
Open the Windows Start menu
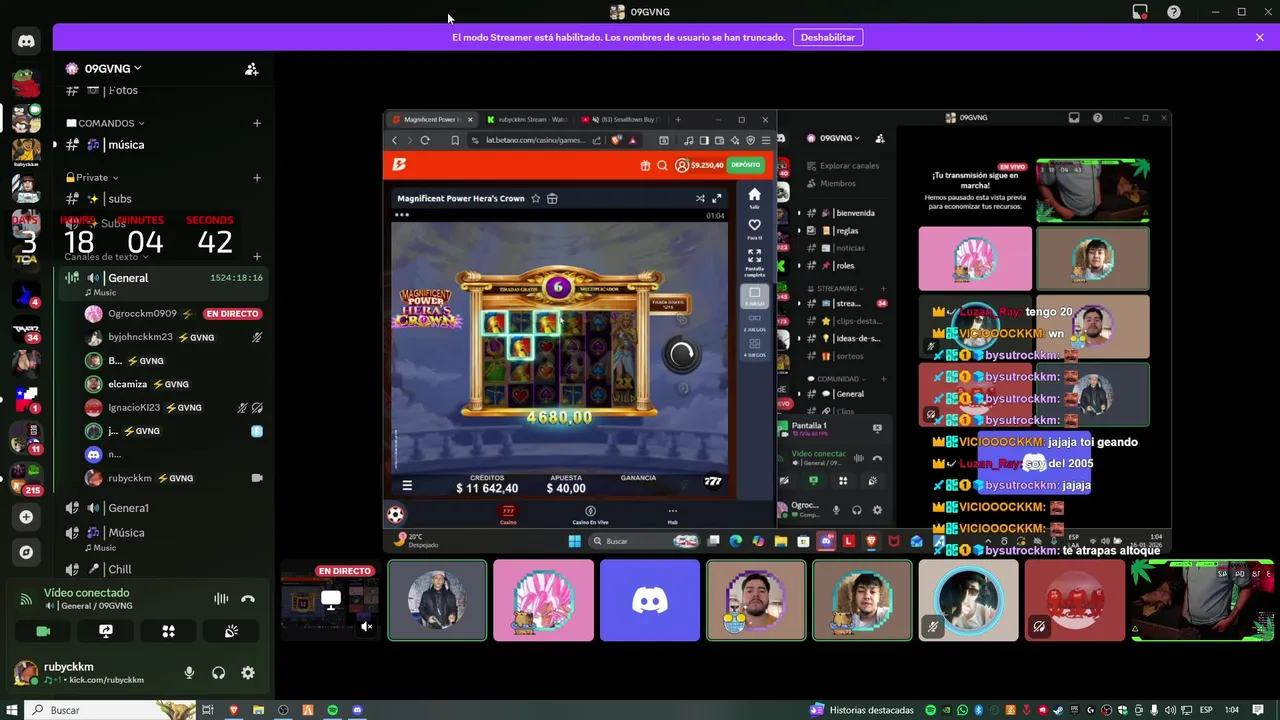pyautogui.click(x=12, y=710)
